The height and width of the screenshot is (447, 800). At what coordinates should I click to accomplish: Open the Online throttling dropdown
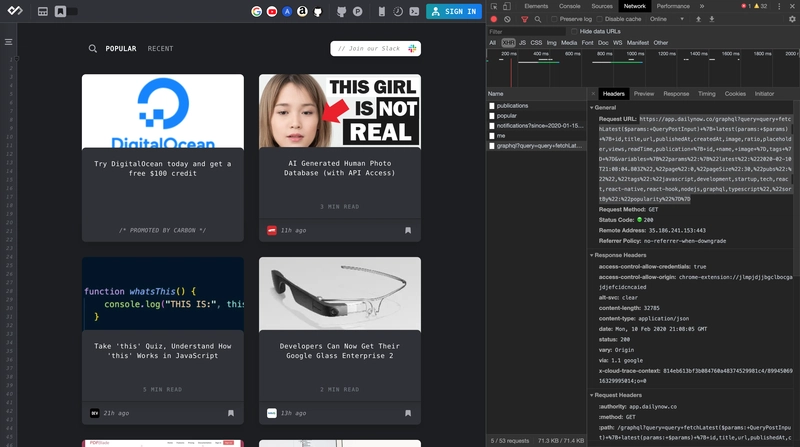[667, 19]
